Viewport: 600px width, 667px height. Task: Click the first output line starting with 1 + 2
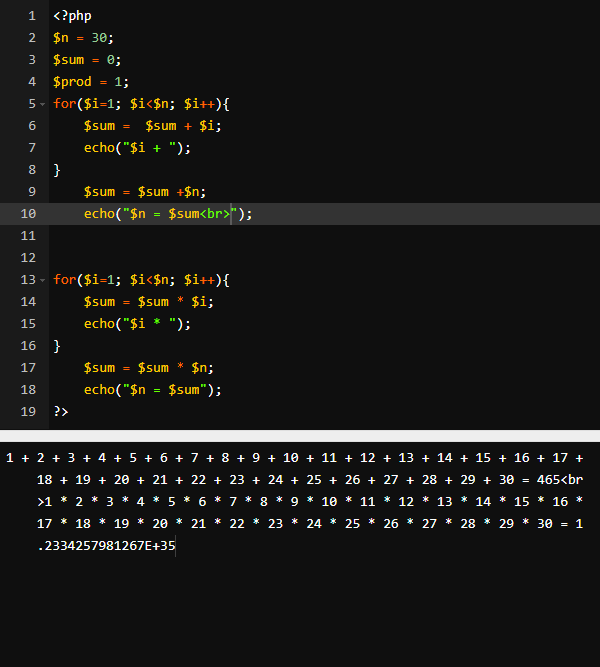pyautogui.click(x=294, y=458)
